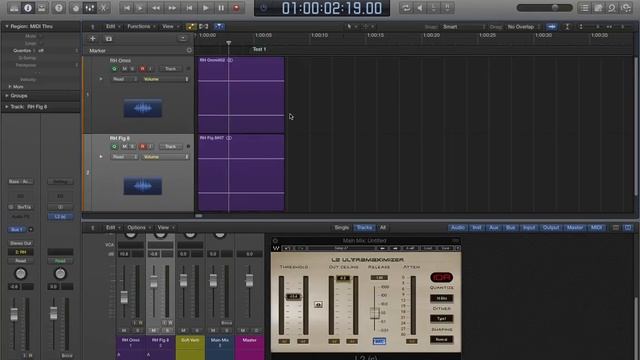Toggle power button on RH Omni track
This screenshot has height=360, width=640.
pos(114,69)
